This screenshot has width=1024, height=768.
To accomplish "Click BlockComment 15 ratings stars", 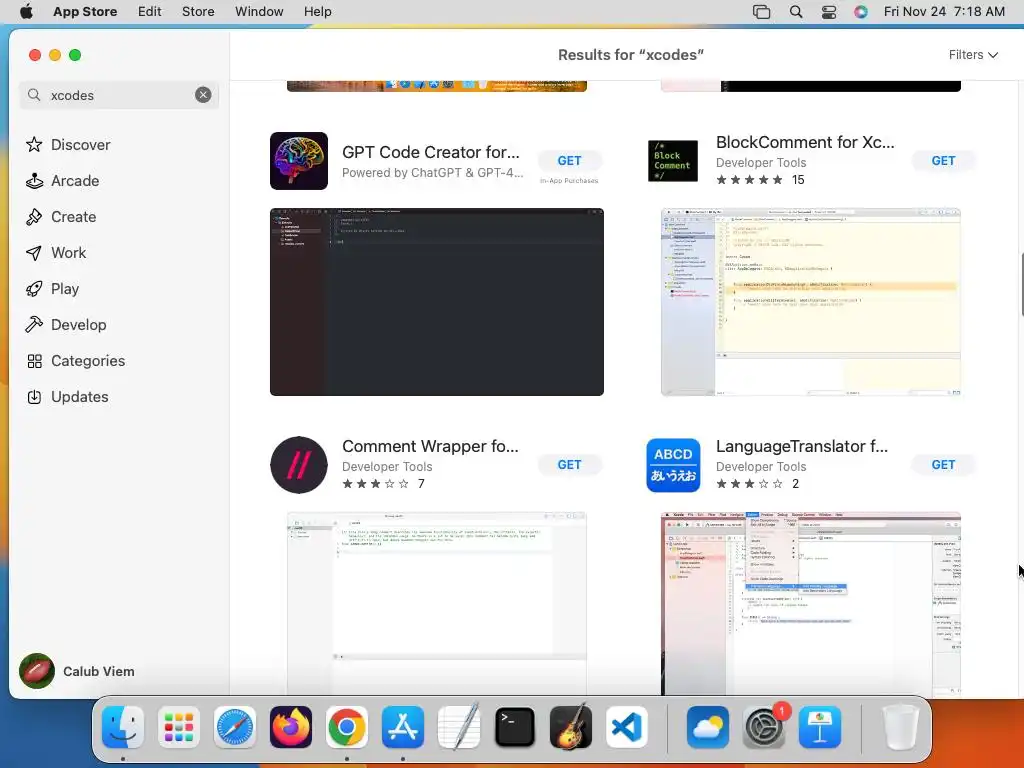I will pos(749,180).
